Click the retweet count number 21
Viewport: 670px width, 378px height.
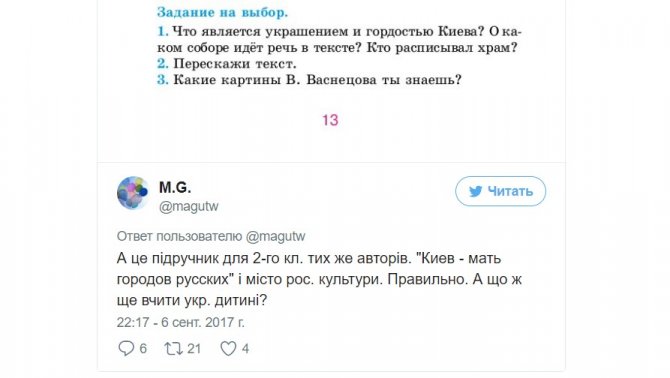pyautogui.click(x=194, y=349)
